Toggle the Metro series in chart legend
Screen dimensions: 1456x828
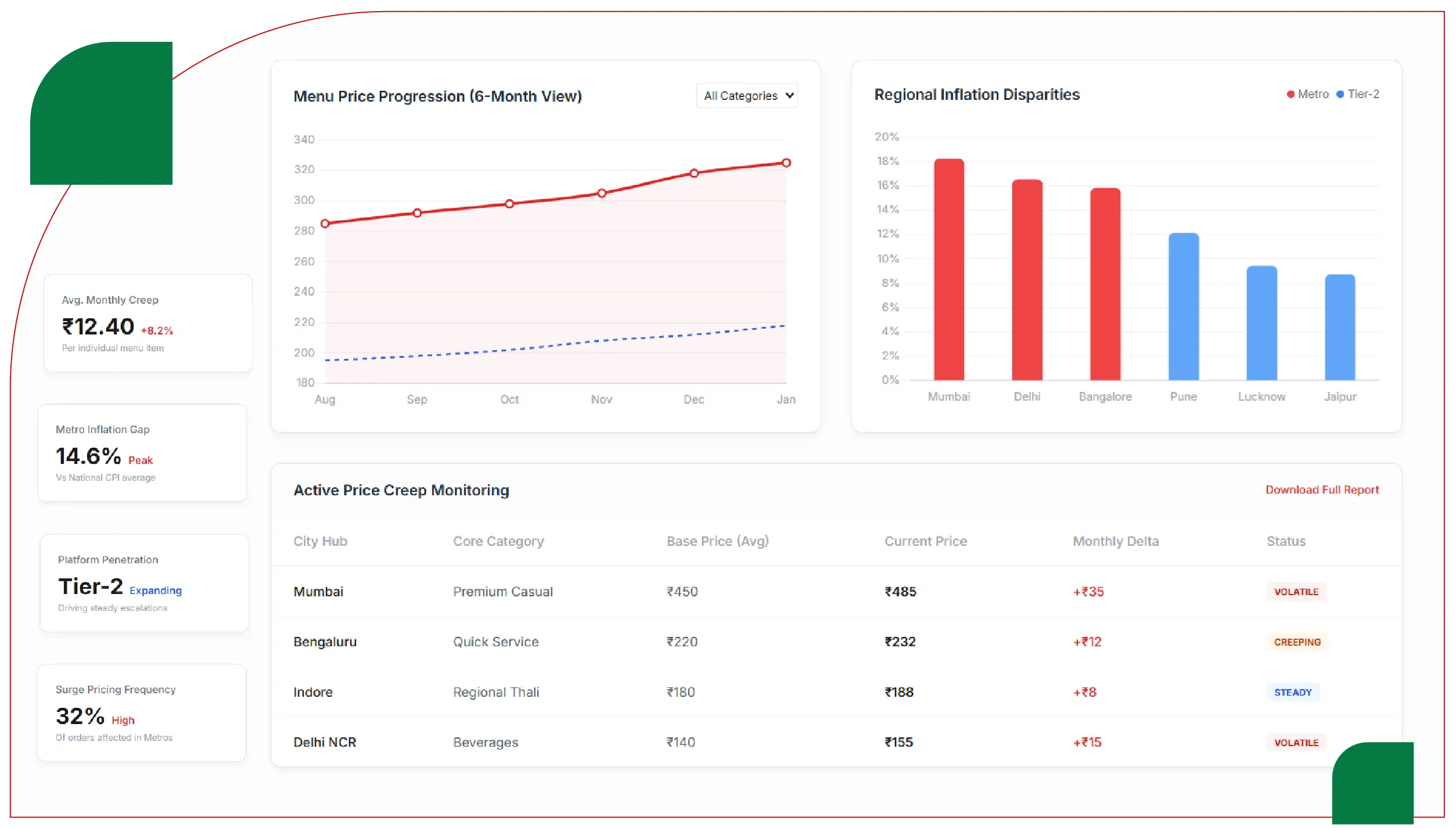pyautogui.click(x=1307, y=93)
